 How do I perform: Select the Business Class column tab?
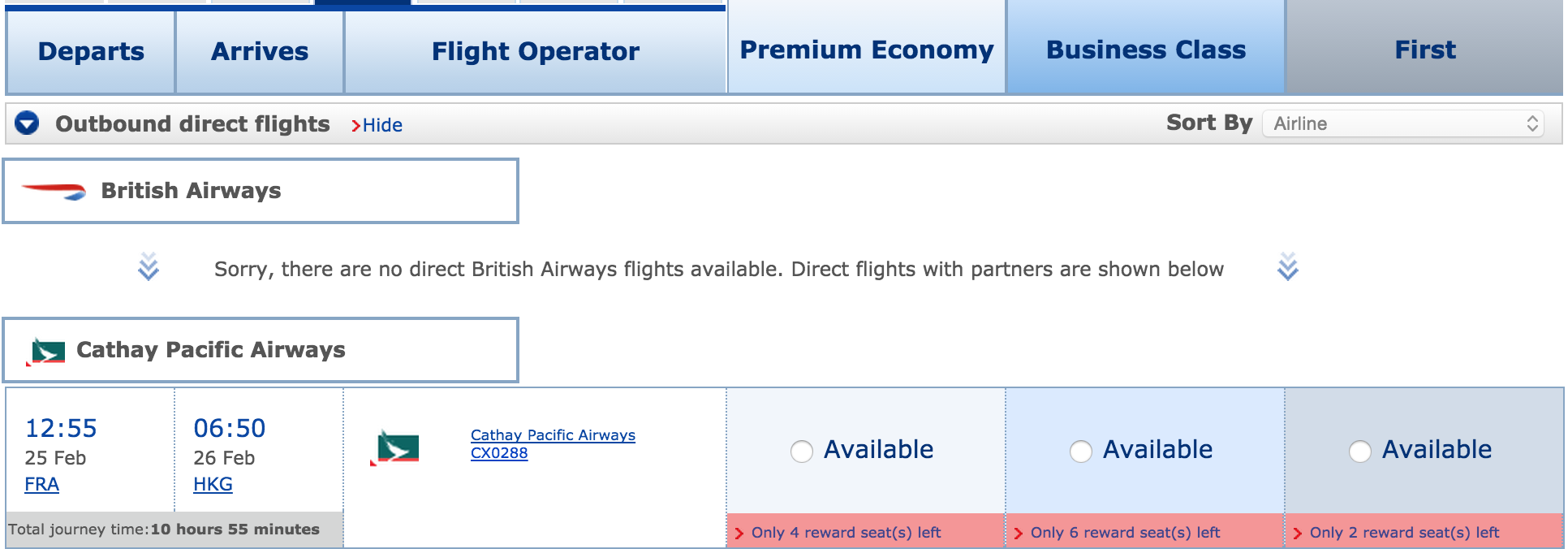coord(1145,50)
